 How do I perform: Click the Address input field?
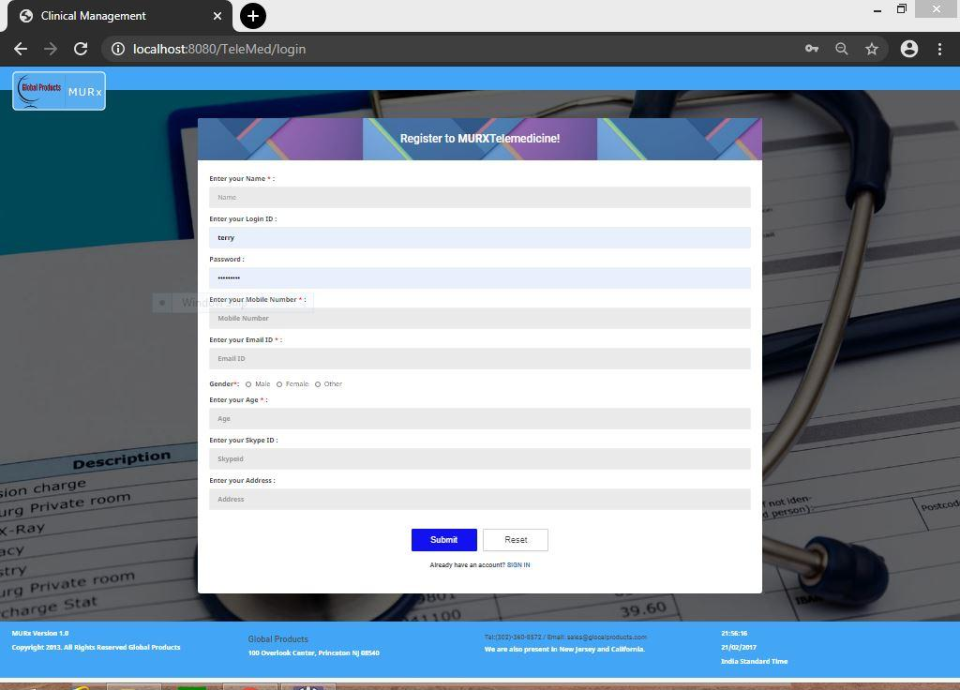(x=480, y=499)
